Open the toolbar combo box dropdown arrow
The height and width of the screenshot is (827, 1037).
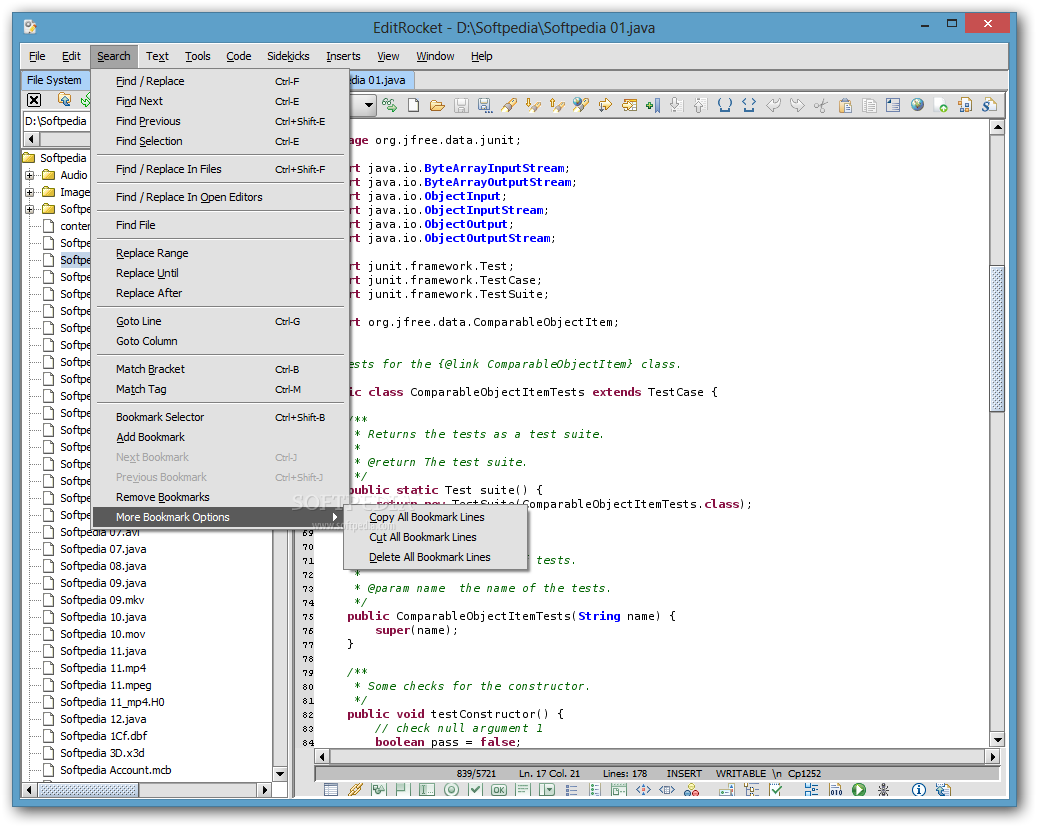point(368,105)
